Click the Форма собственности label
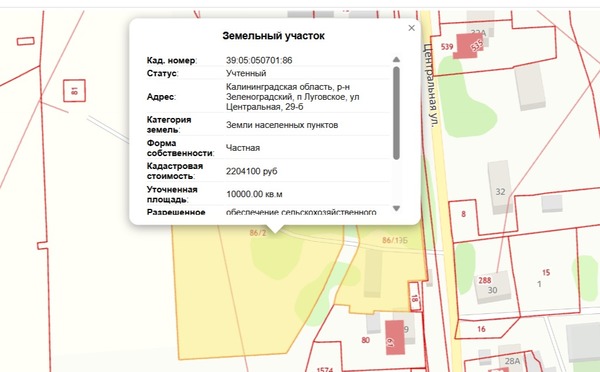 [x=180, y=148]
